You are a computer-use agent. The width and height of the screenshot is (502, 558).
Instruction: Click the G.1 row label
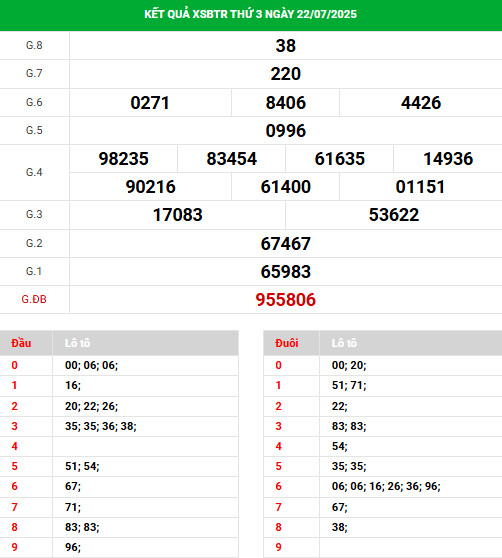(x=34, y=271)
